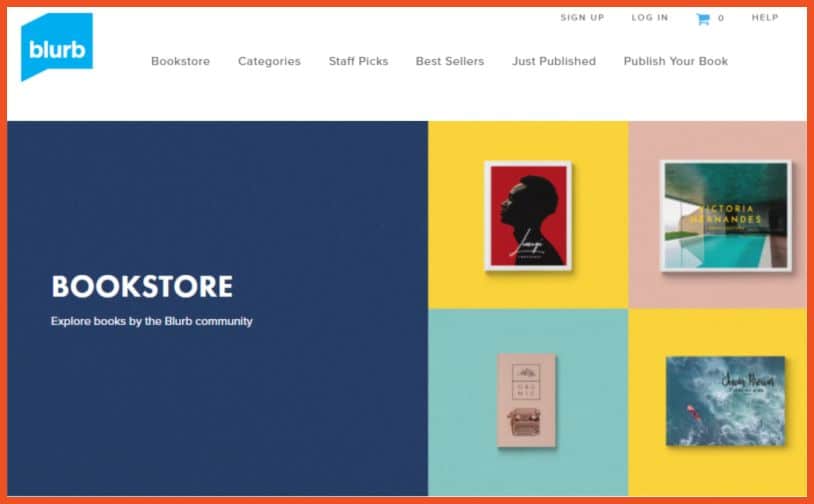Open the Categories menu
814x504 pixels.
pyautogui.click(x=269, y=61)
